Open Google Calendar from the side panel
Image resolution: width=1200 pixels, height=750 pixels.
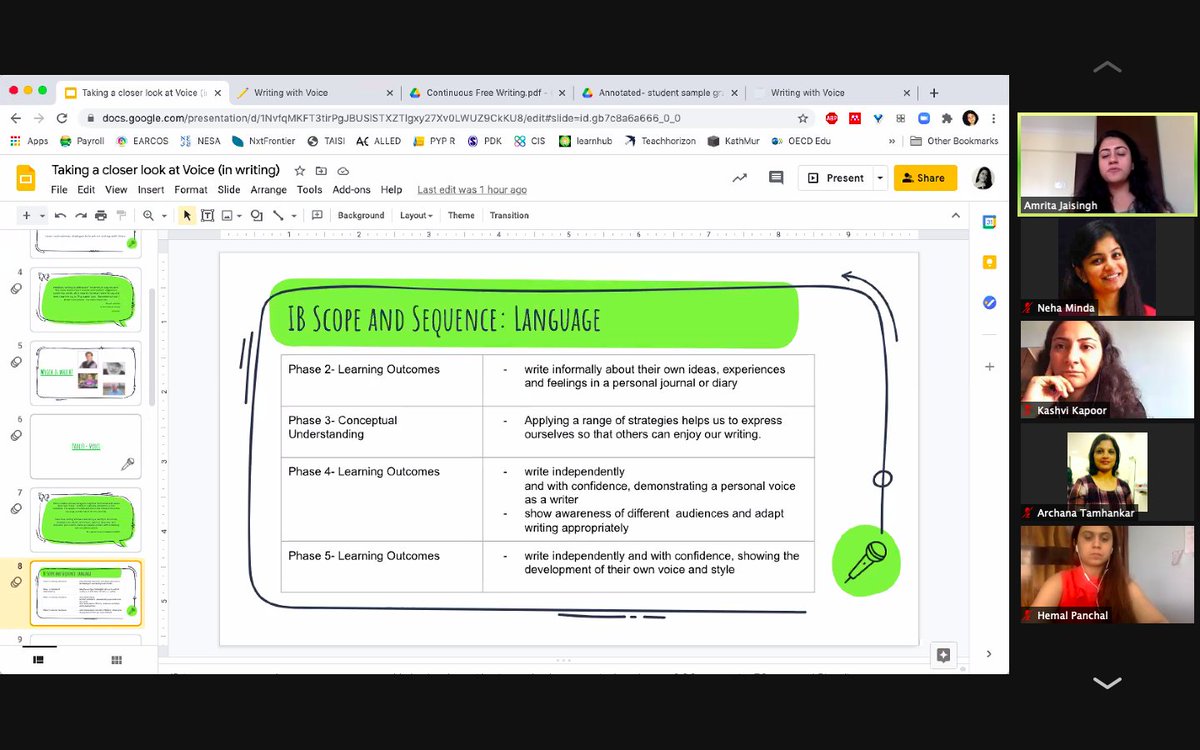(988, 221)
